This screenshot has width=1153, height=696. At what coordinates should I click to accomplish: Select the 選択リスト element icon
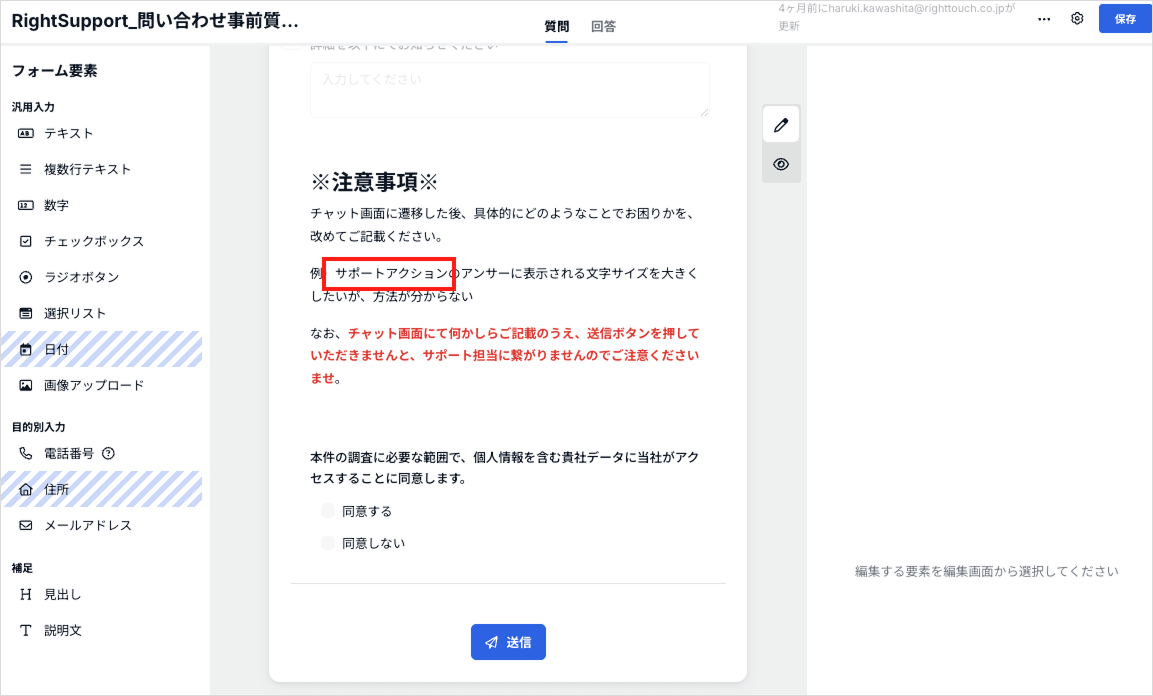tap(26, 313)
